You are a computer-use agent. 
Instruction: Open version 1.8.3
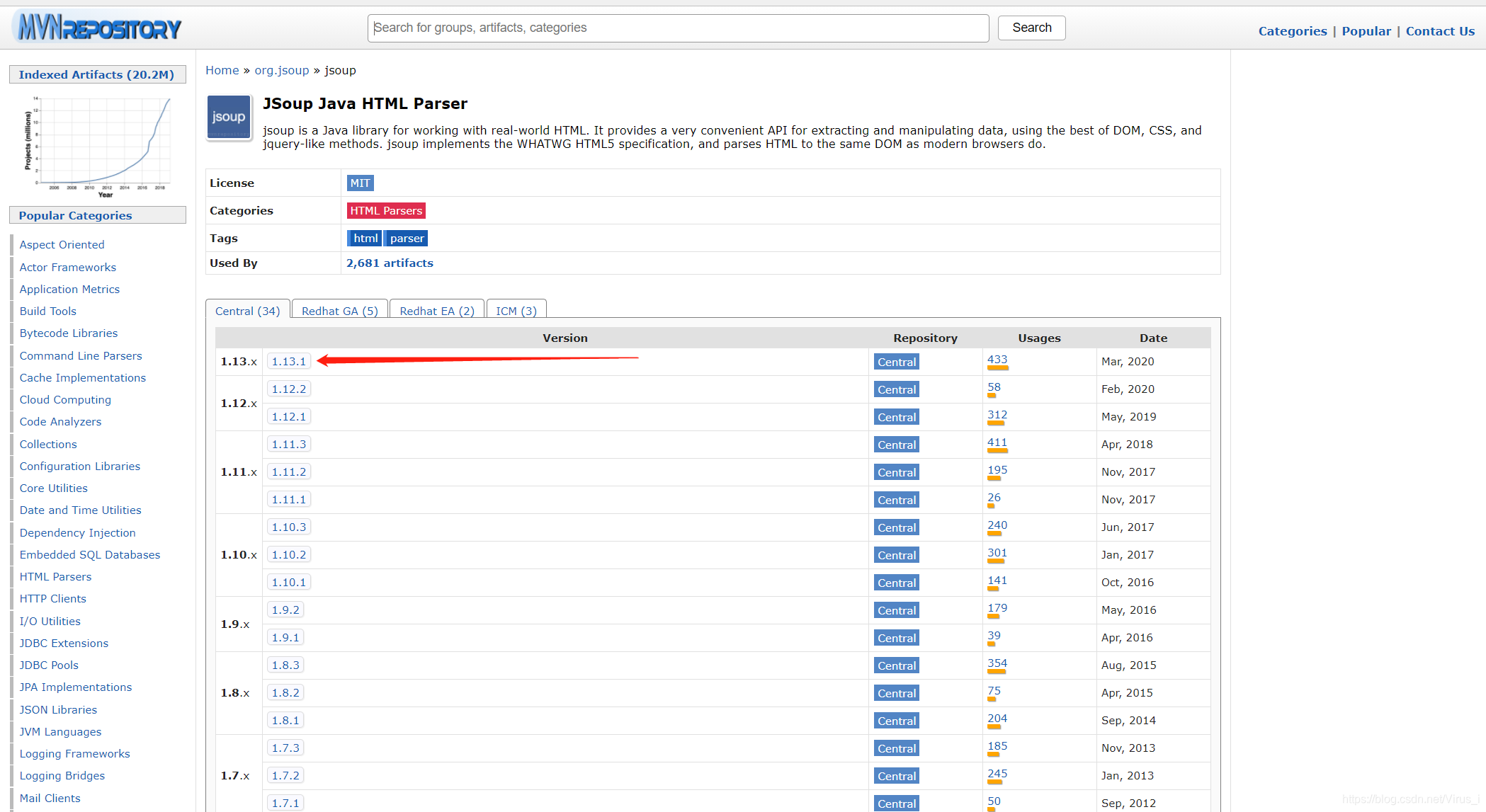tap(285, 665)
